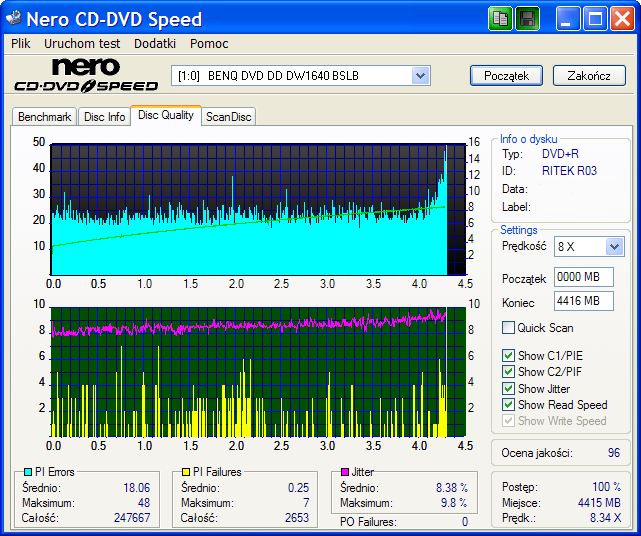Switch to the ScanDisc tab
Screen dimensions: 641x536
229,117
